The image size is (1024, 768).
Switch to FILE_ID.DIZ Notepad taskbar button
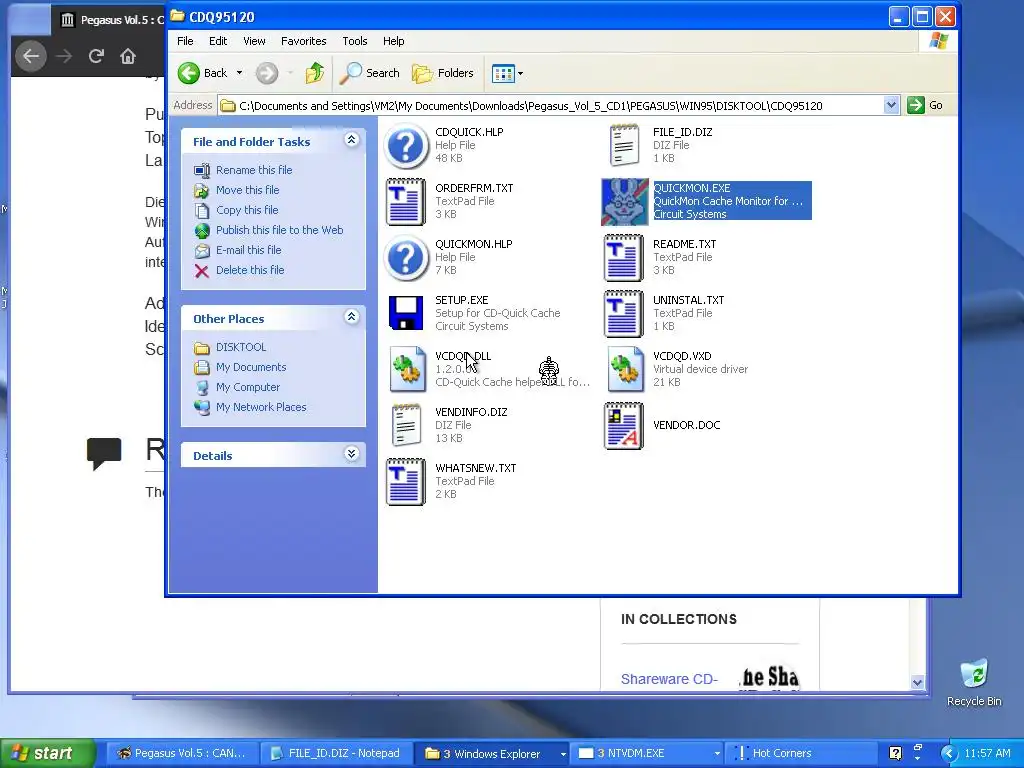point(336,754)
